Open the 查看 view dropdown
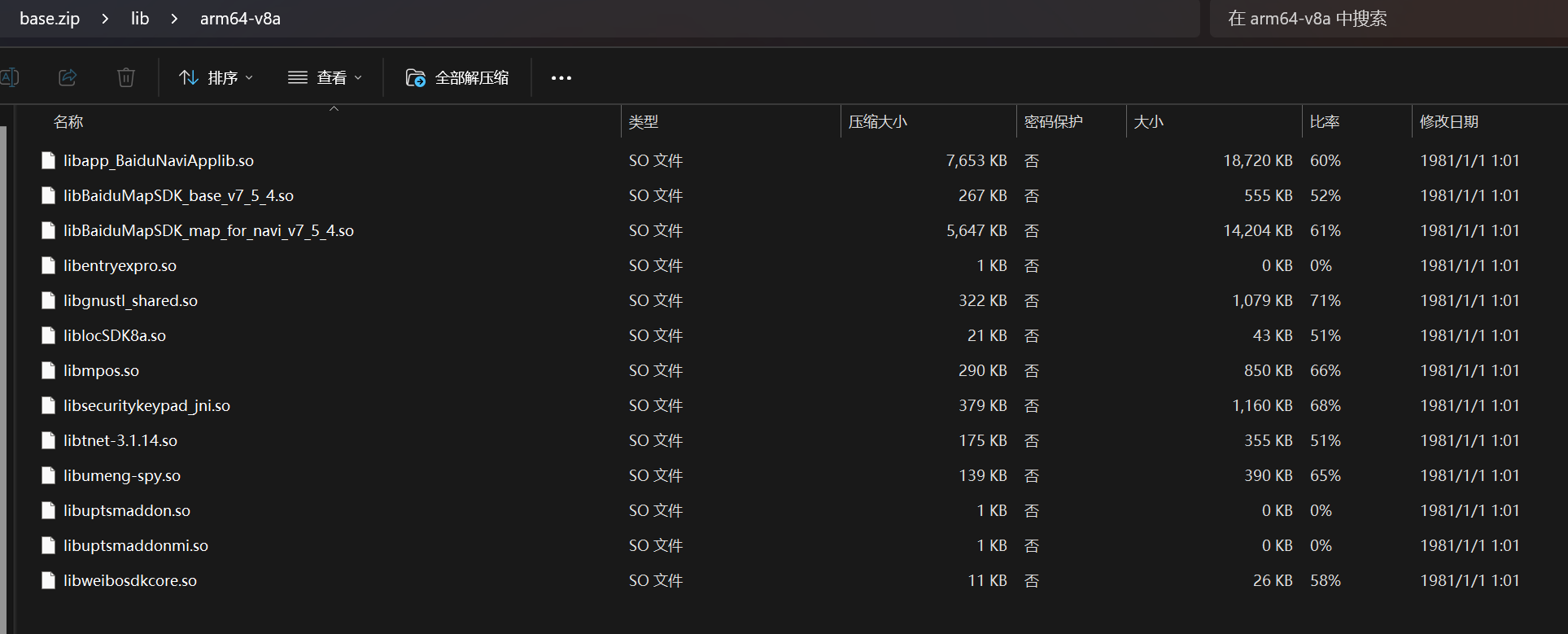The image size is (1568, 634). point(325,77)
